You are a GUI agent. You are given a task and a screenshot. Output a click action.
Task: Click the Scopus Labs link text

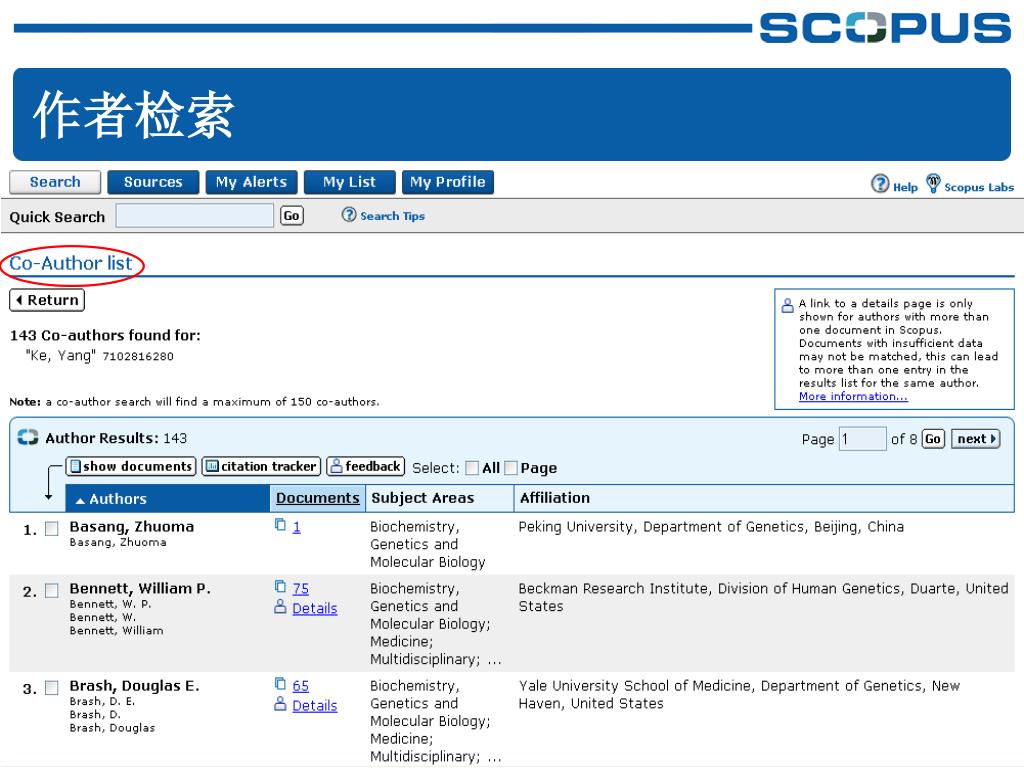[x=979, y=187]
